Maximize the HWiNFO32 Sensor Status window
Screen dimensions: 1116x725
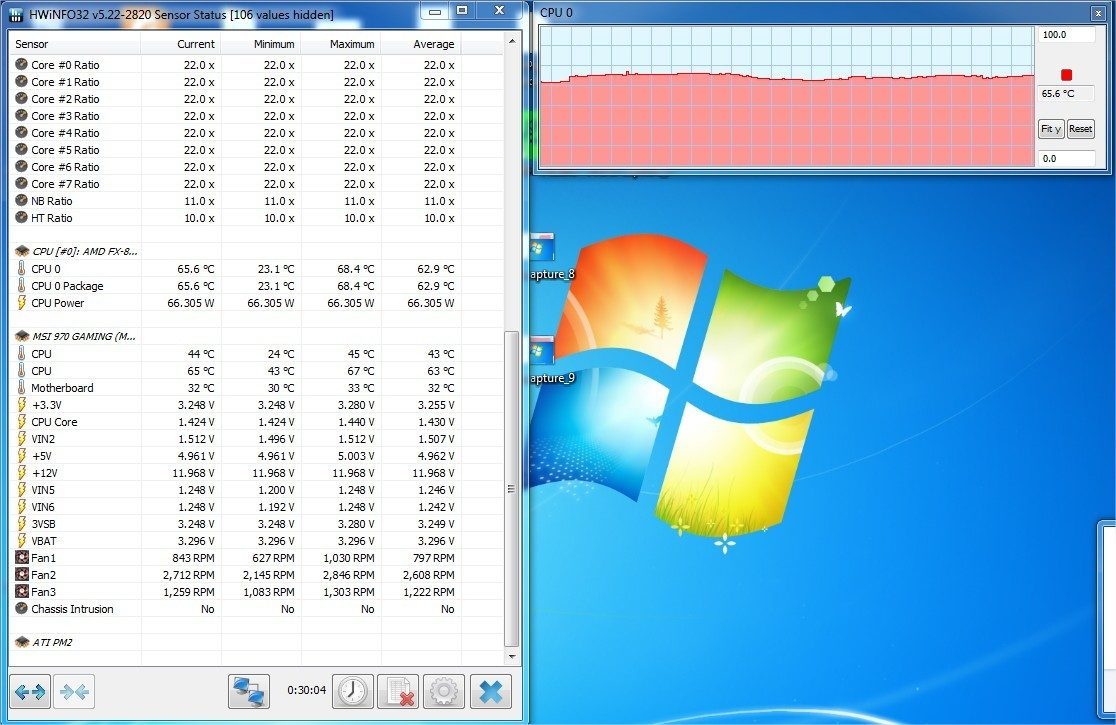pyautogui.click(x=462, y=11)
